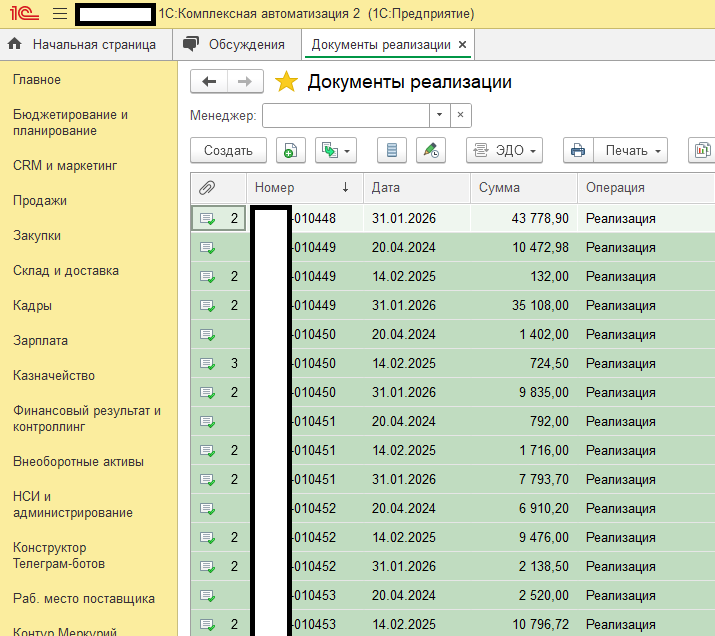This screenshot has height=636, width=715.
Task: Select the row with sum 9 476,00
Action: pos(453,538)
